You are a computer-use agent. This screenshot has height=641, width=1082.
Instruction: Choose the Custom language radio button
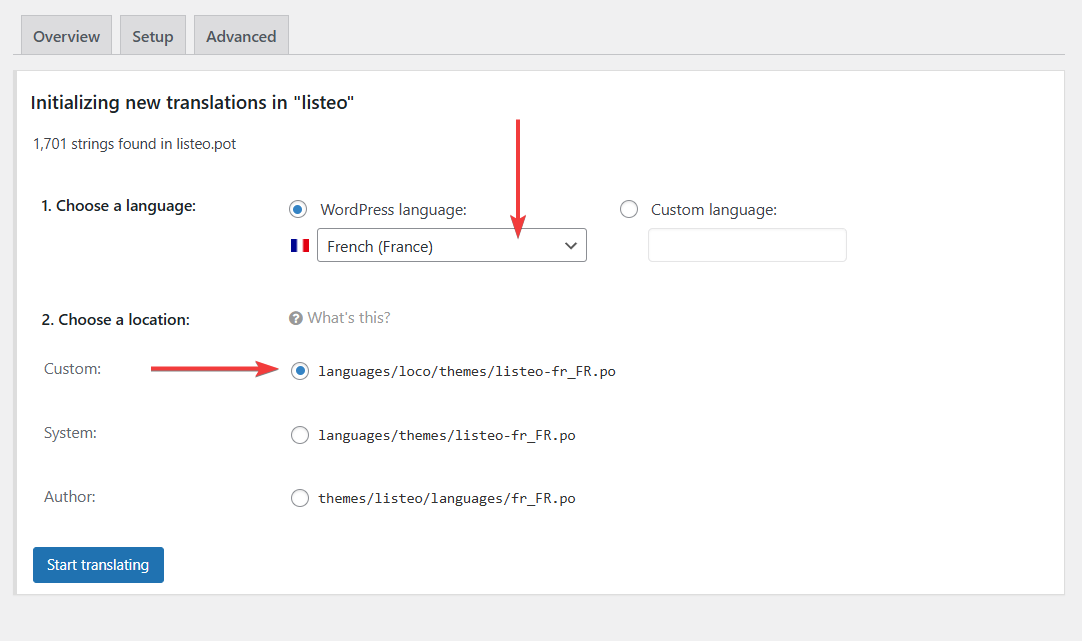[629, 210]
